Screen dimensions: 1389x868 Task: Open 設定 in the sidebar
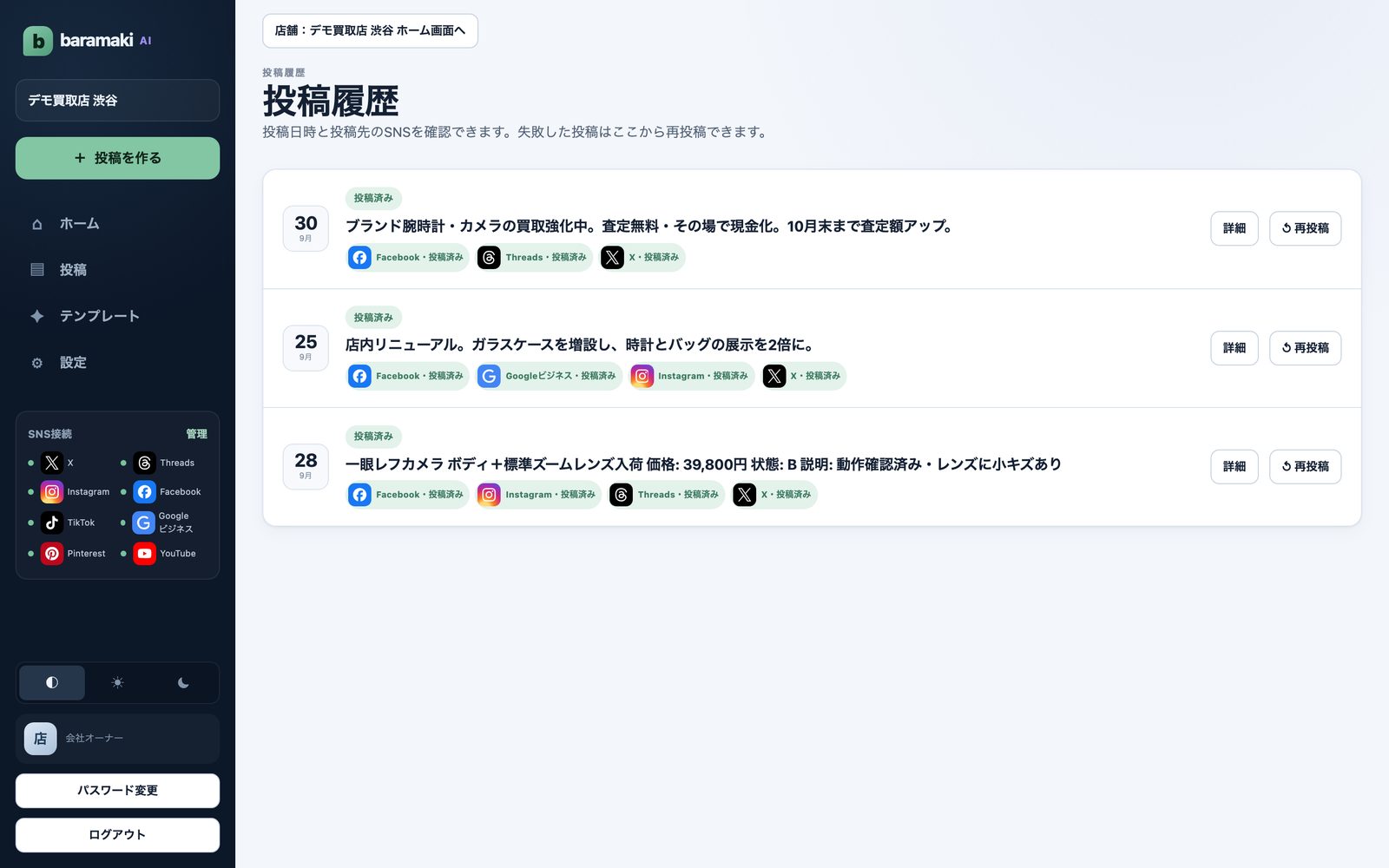[x=117, y=363]
